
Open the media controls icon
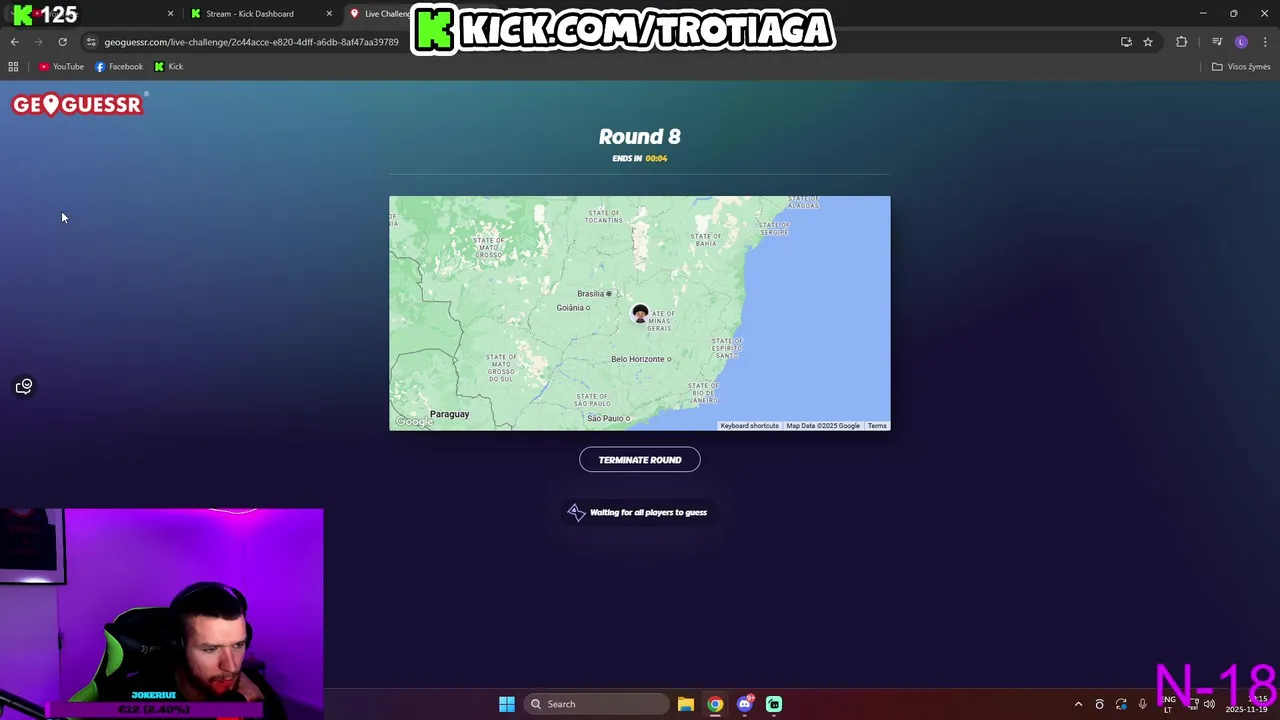[x=1217, y=42]
